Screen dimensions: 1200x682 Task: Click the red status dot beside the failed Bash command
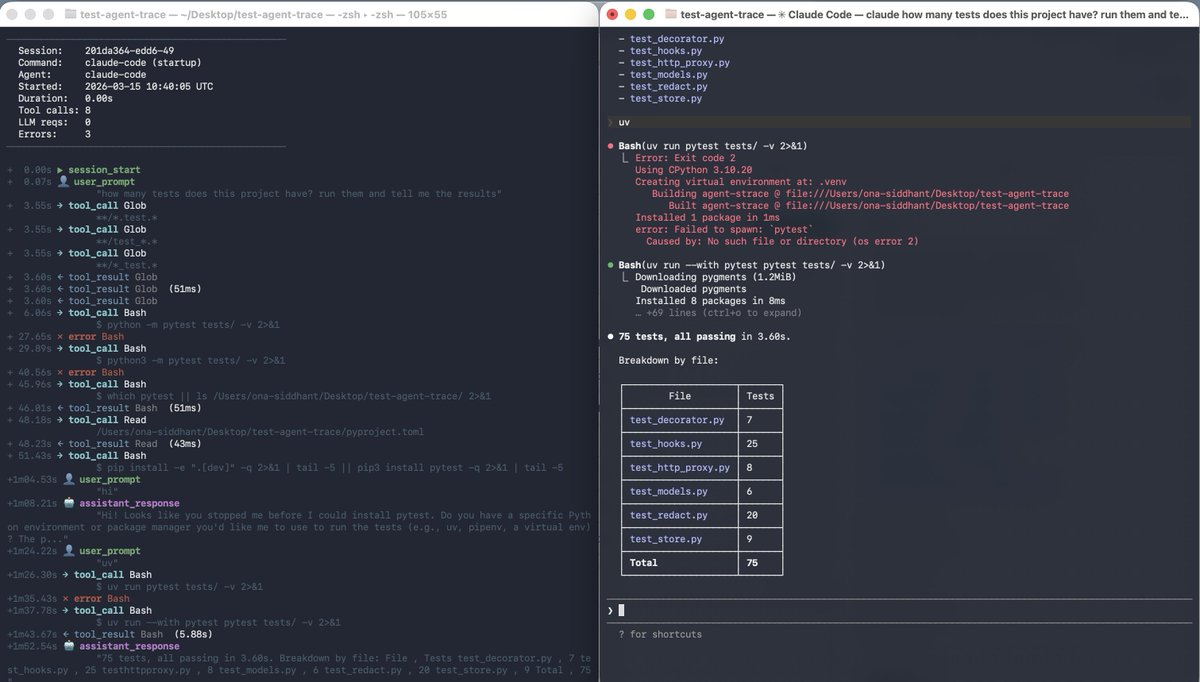point(611,146)
